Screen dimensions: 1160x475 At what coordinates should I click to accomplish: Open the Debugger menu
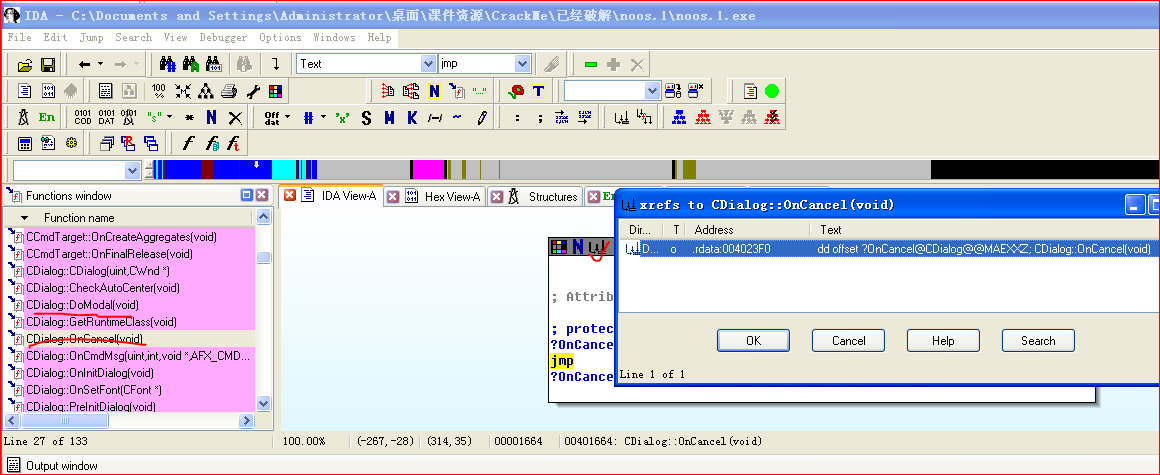[x=225, y=37]
